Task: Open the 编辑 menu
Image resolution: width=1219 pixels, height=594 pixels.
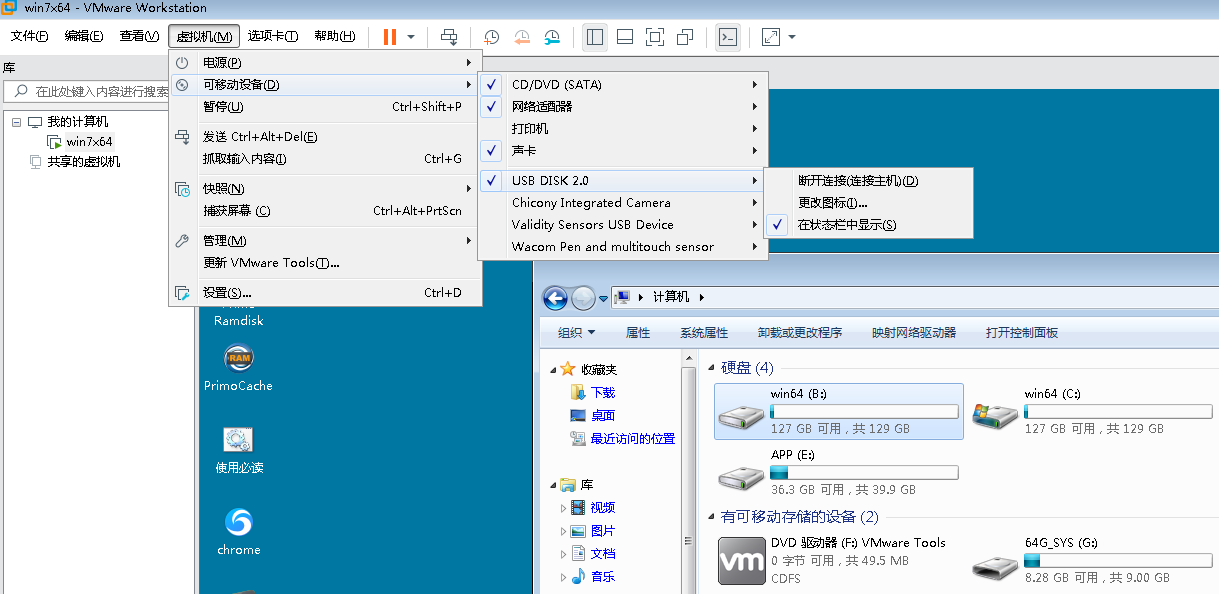Action: [84, 37]
